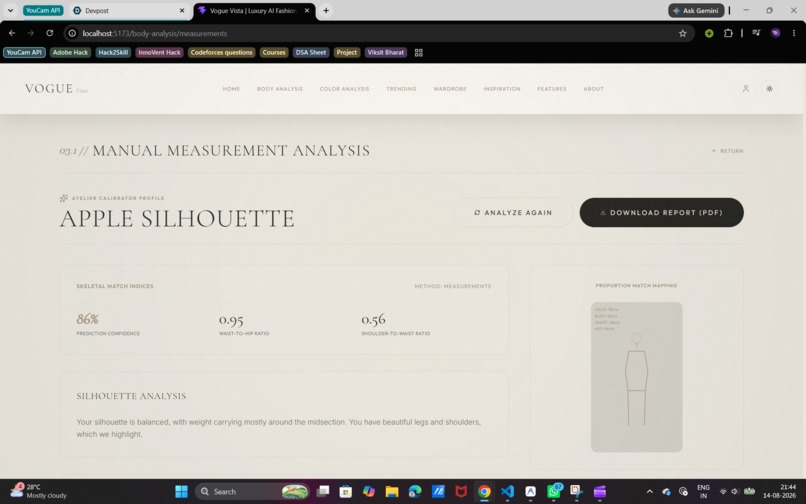Show hidden system tray icons chevron

coord(649,491)
